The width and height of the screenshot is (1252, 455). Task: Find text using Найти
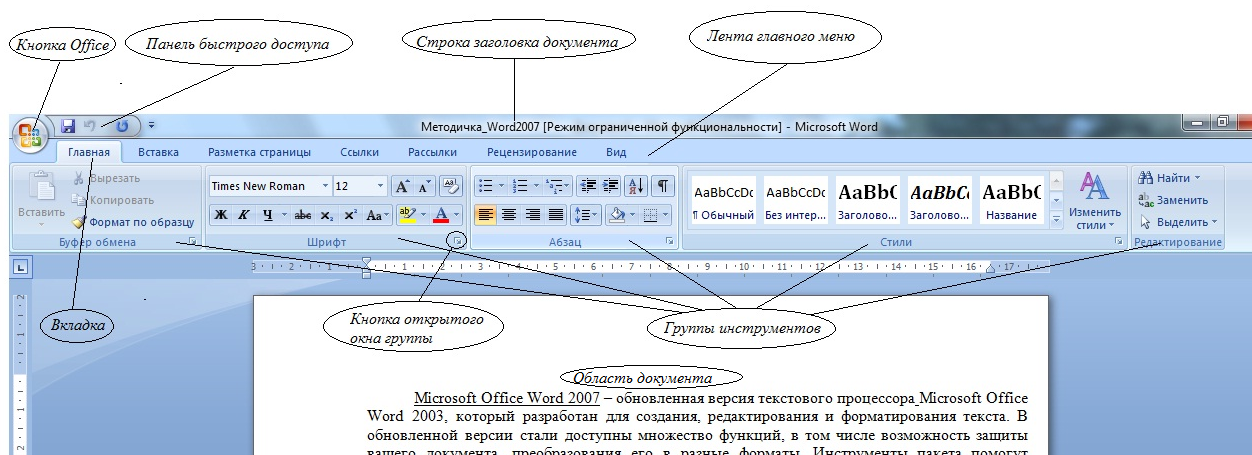tap(1169, 178)
